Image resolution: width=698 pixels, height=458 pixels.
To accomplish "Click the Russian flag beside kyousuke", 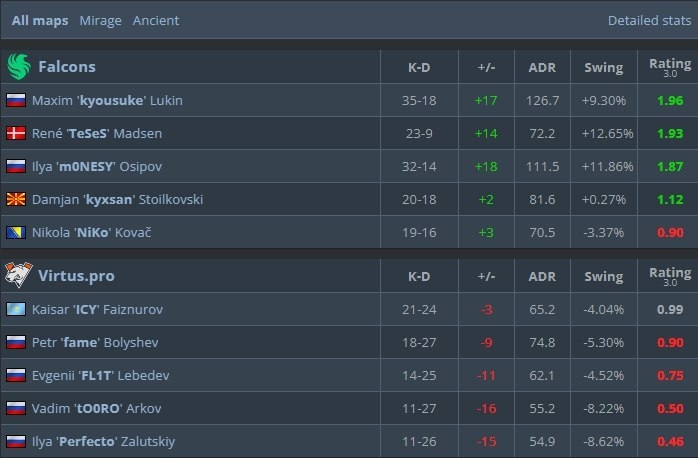I will coord(16,100).
